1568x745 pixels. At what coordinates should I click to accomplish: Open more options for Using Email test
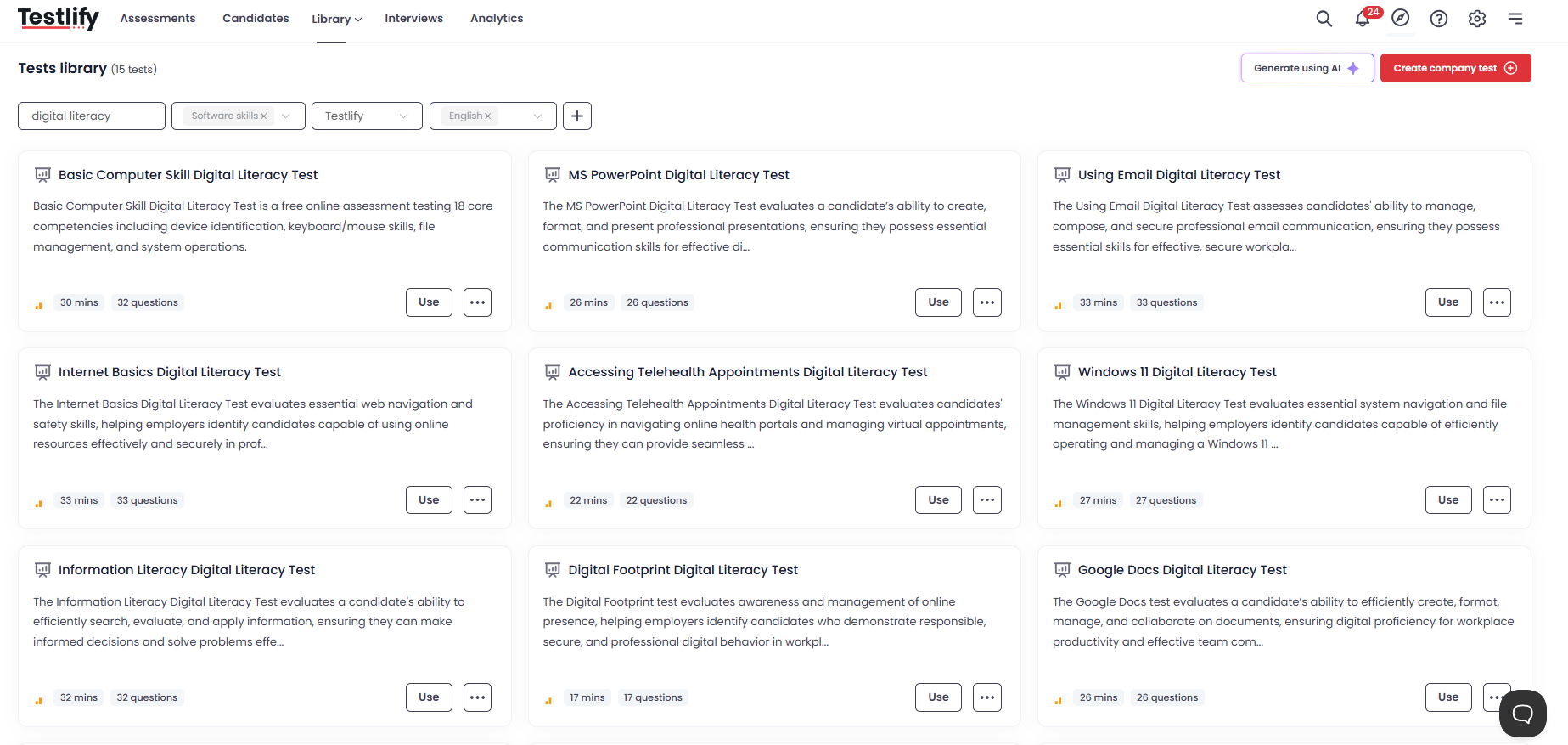1497,302
